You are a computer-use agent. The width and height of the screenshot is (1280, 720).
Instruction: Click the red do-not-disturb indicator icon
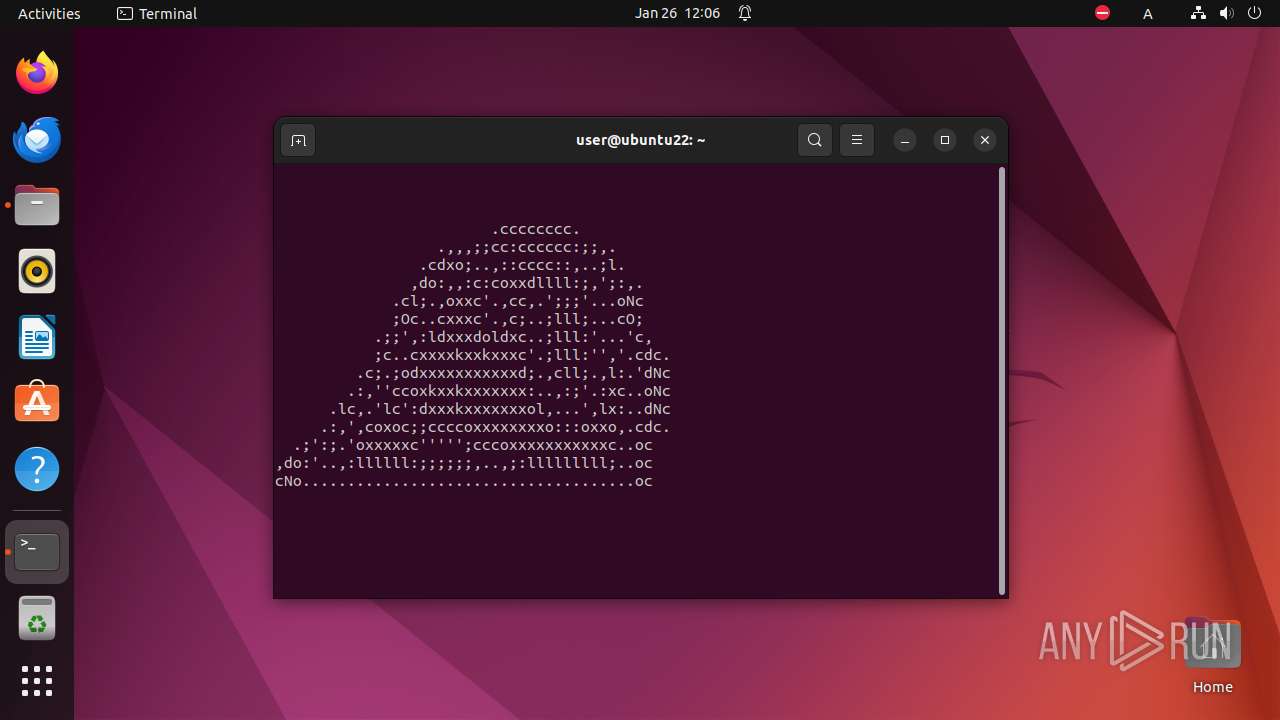1102,13
